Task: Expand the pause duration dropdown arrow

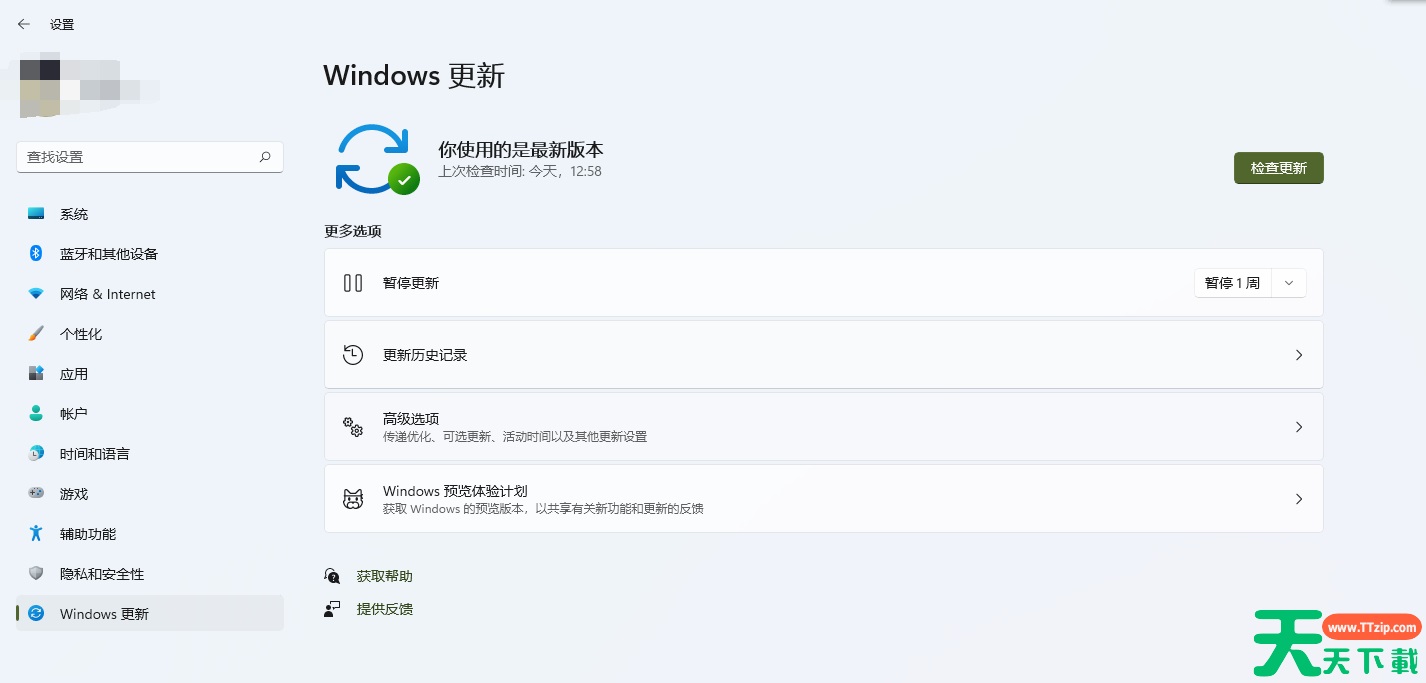Action: (x=1289, y=283)
